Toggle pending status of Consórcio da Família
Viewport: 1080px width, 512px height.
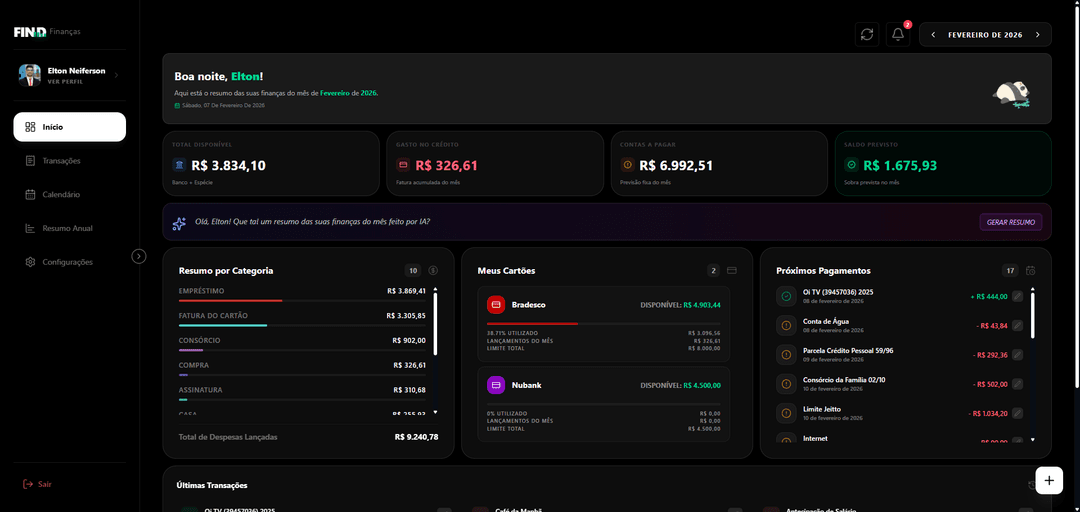786,384
